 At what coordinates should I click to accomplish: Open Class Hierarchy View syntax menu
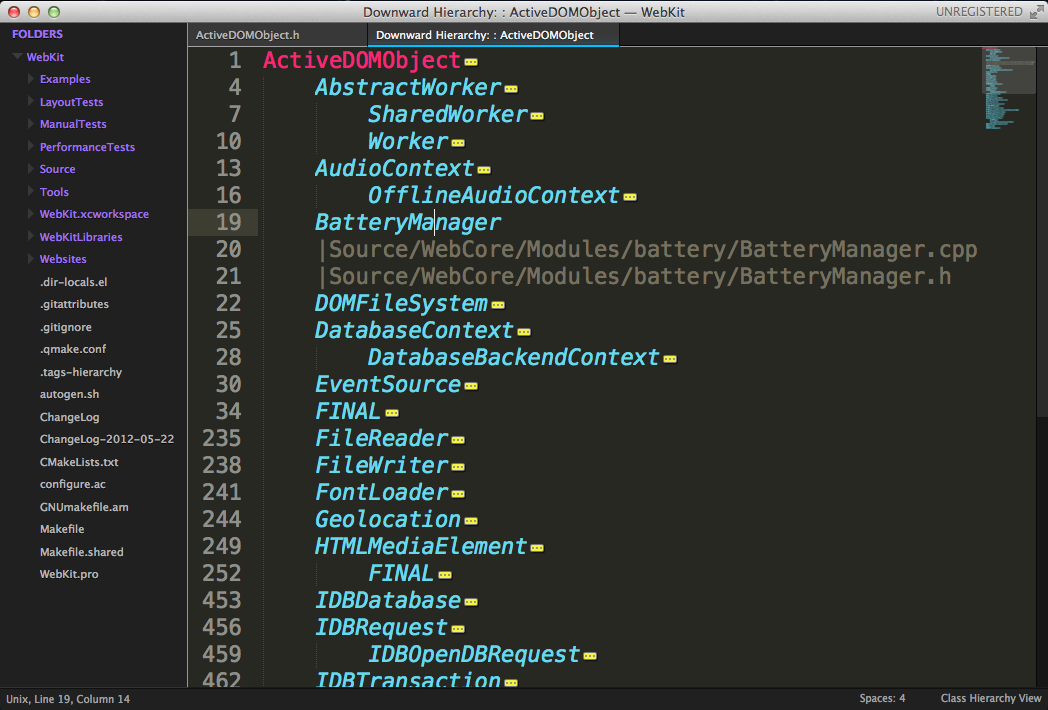coord(991,698)
